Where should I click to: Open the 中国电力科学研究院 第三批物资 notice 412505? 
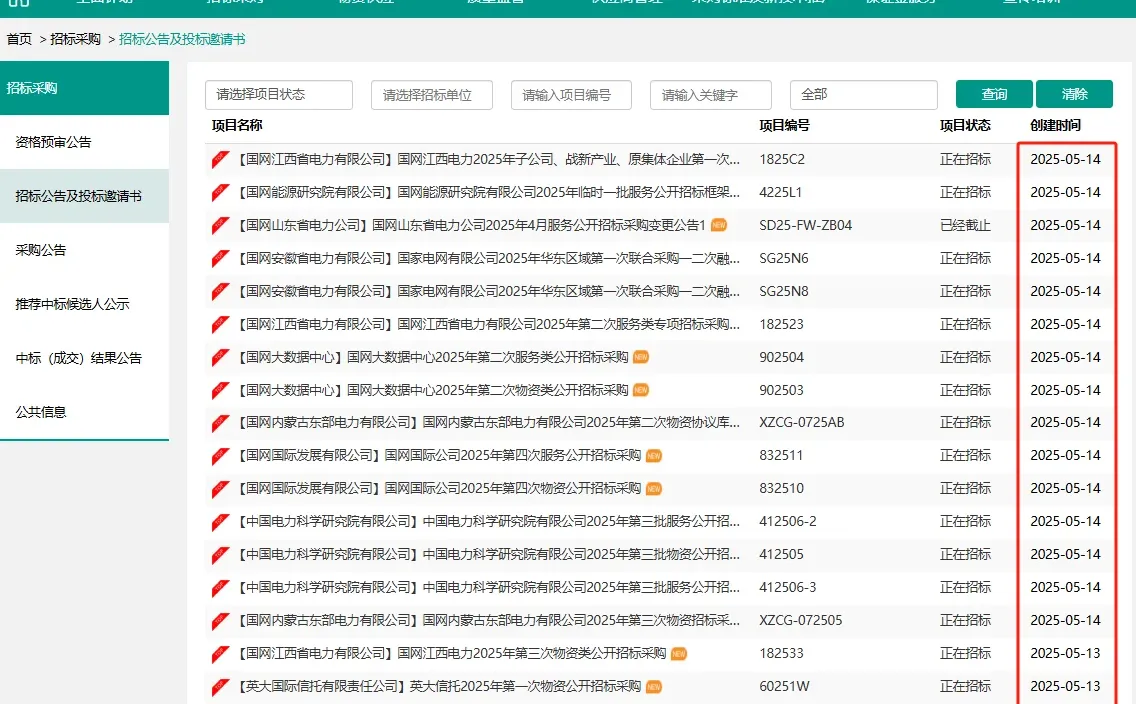tap(489, 555)
